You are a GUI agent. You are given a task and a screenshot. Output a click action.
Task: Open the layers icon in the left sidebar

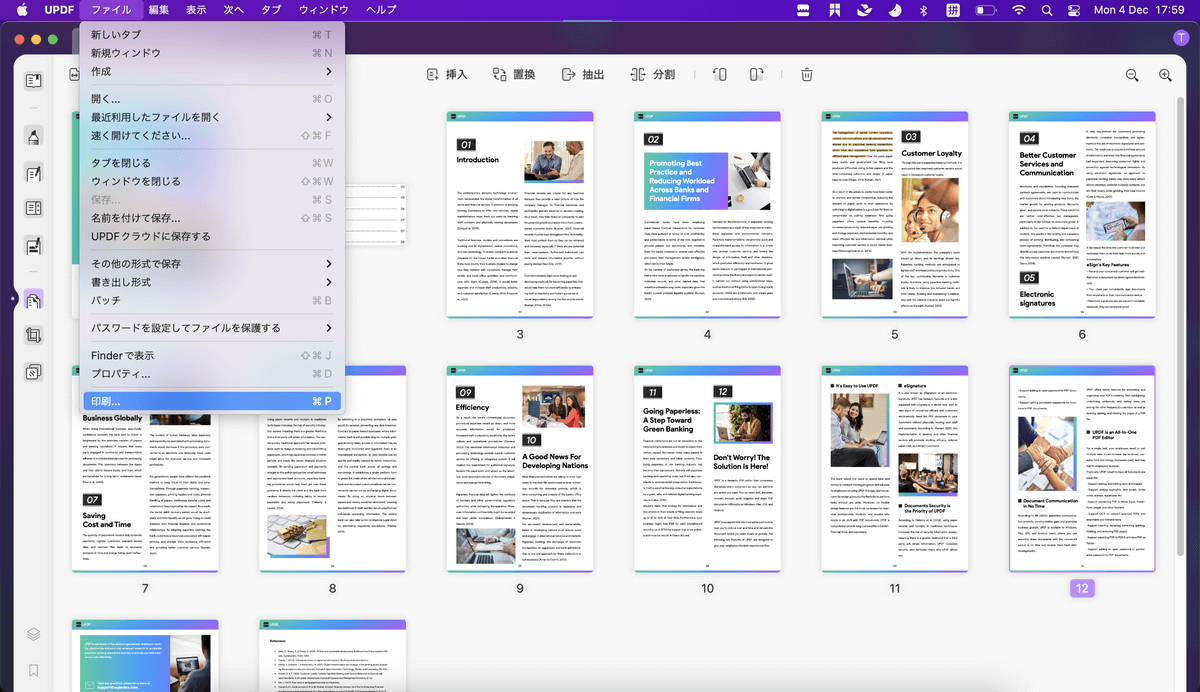(x=34, y=634)
